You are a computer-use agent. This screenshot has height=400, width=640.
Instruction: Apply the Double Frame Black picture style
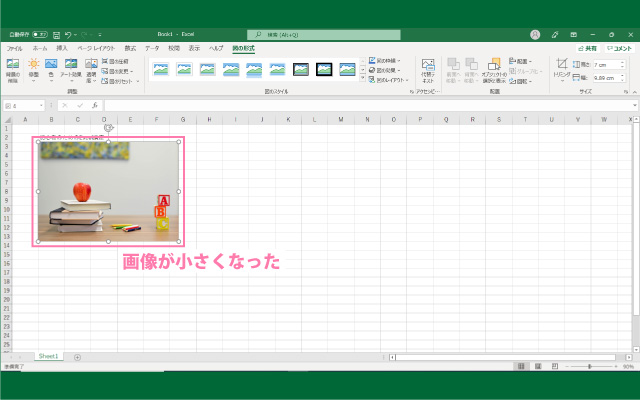point(301,69)
